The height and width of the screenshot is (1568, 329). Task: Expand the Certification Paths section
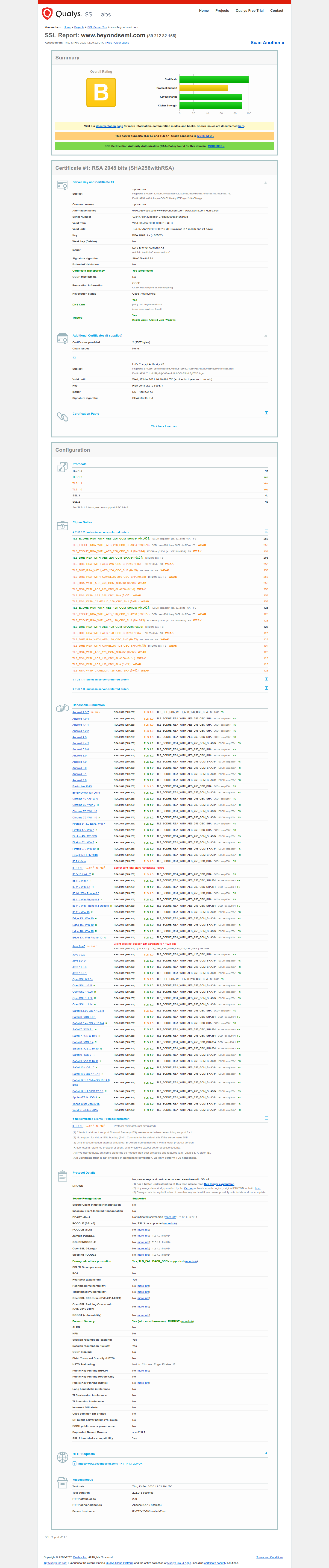(266, 413)
